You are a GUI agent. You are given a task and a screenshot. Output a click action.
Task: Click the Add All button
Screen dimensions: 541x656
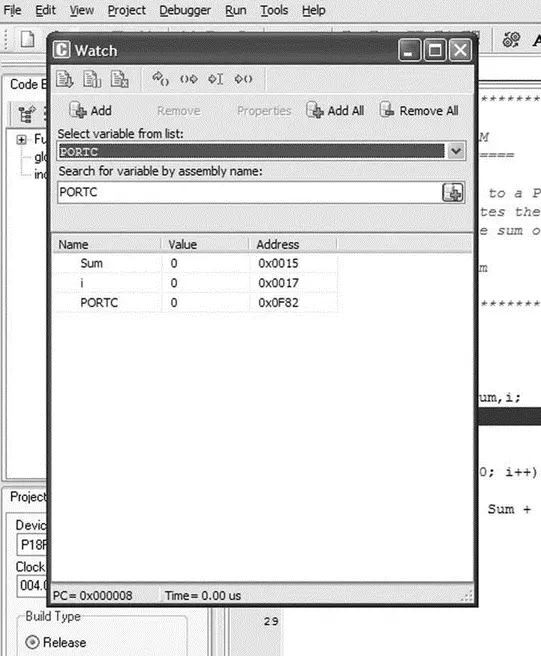coord(335,110)
